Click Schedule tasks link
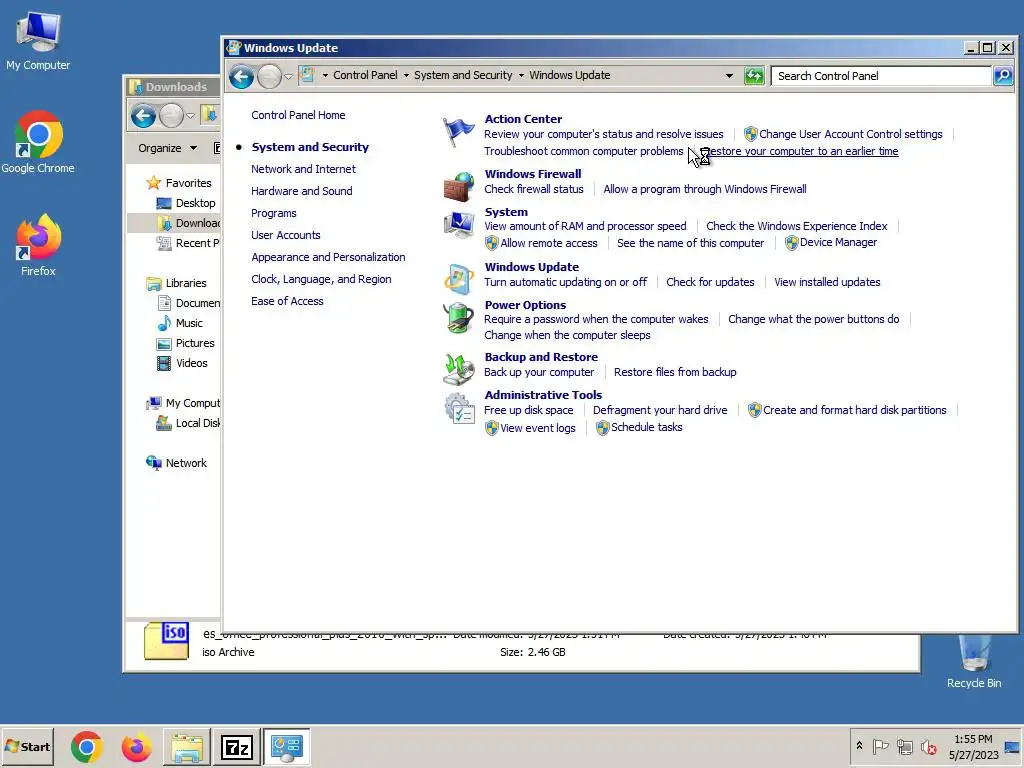The height and width of the screenshot is (768, 1024). (x=647, y=427)
